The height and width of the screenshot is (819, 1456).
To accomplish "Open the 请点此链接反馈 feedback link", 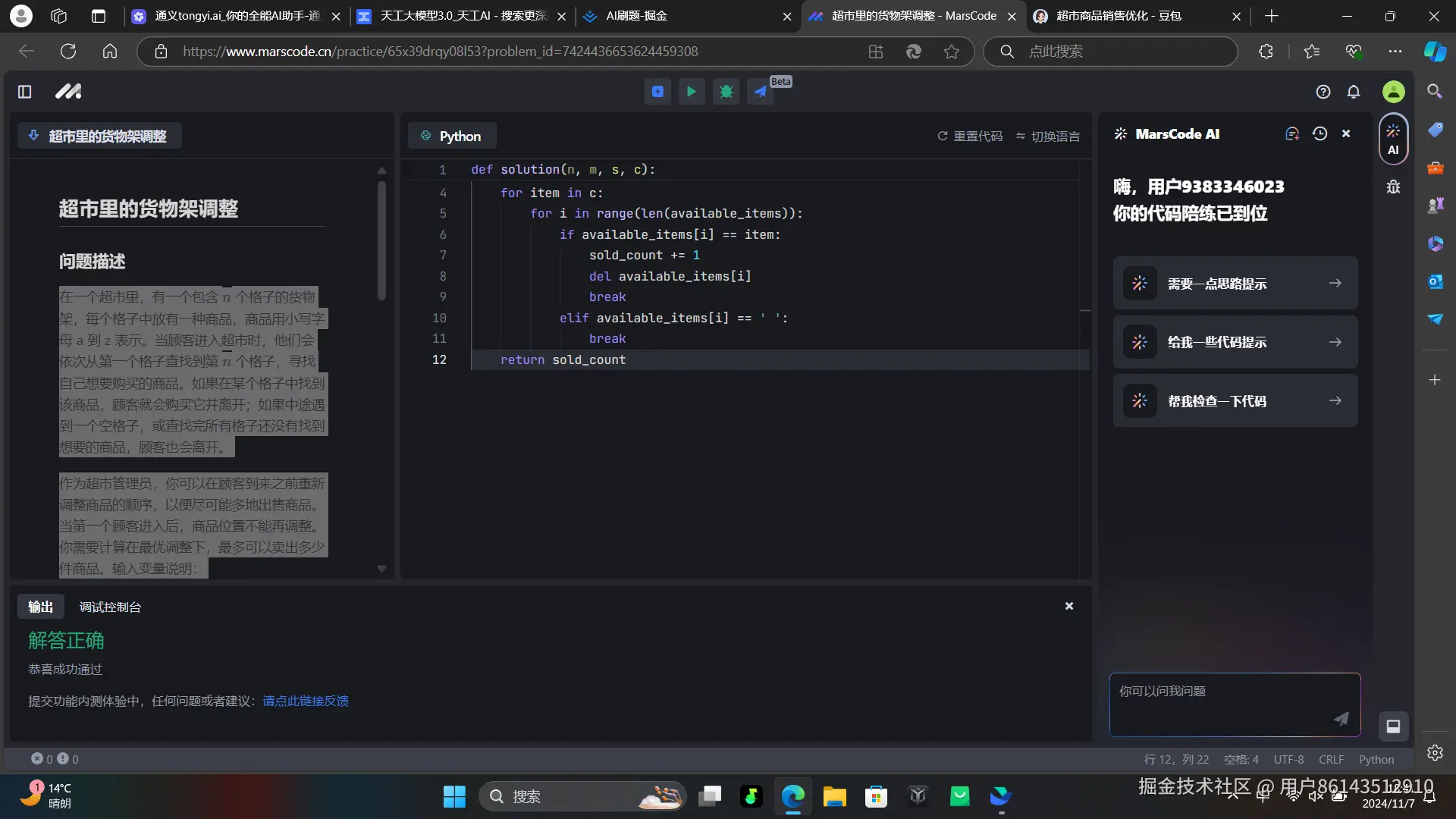I will click(306, 701).
